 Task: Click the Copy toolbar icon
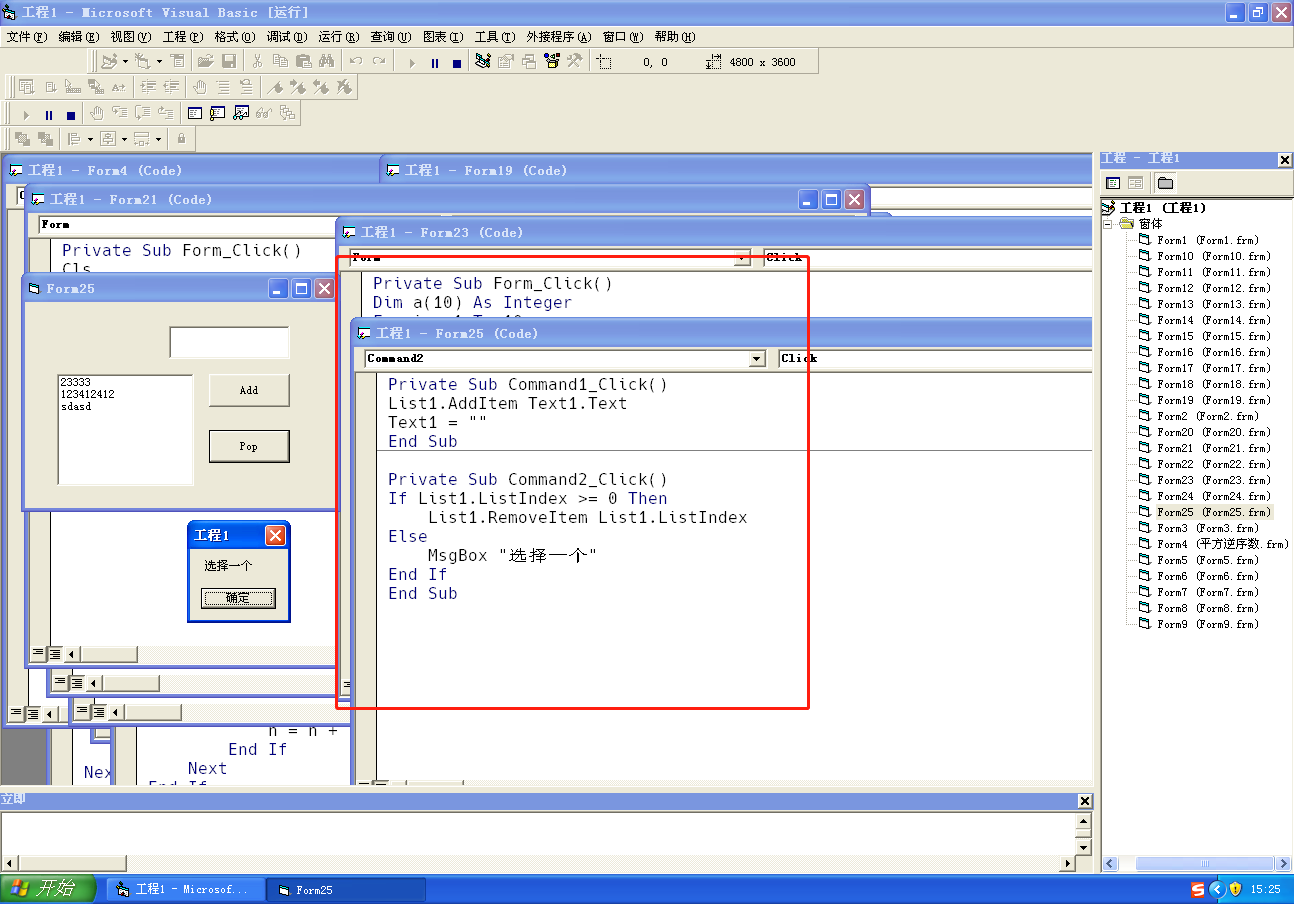(x=280, y=61)
